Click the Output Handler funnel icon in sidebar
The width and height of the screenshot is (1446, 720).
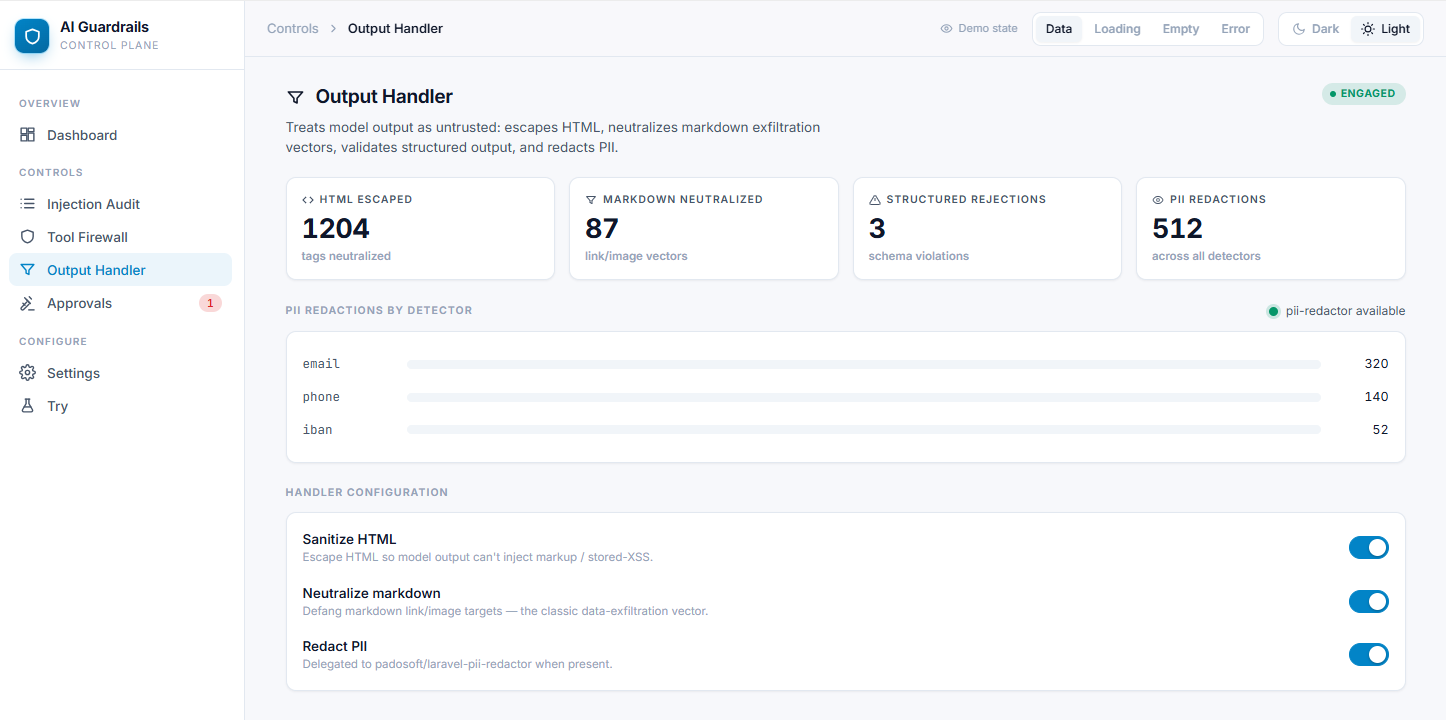click(x=28, y=270)
